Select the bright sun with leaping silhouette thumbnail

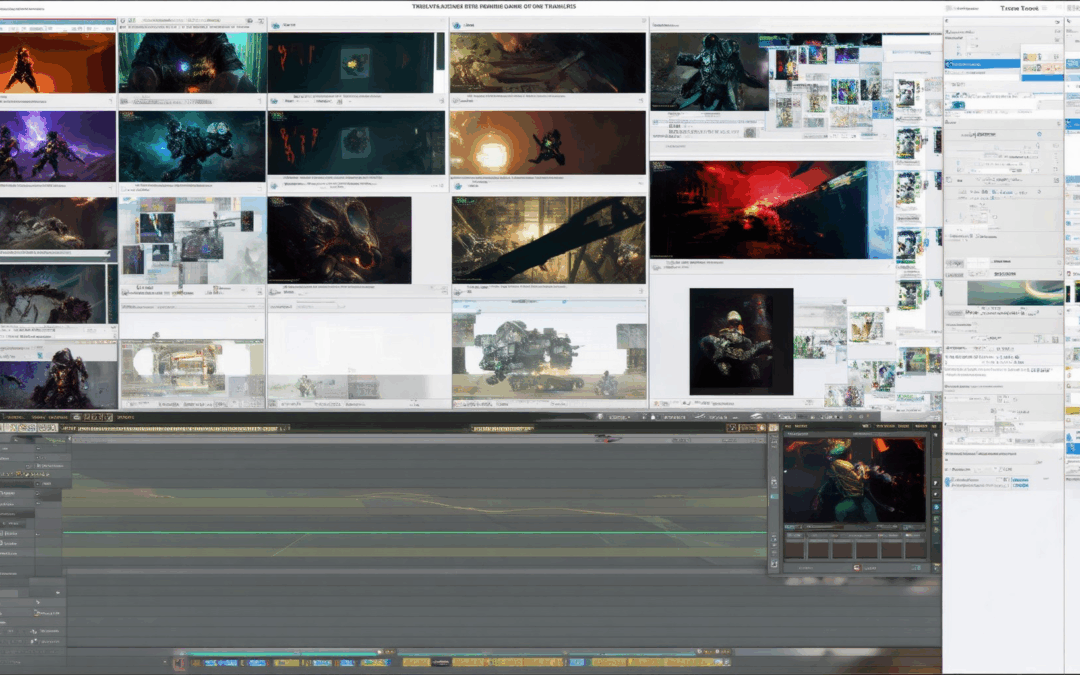tap(548, 143)
